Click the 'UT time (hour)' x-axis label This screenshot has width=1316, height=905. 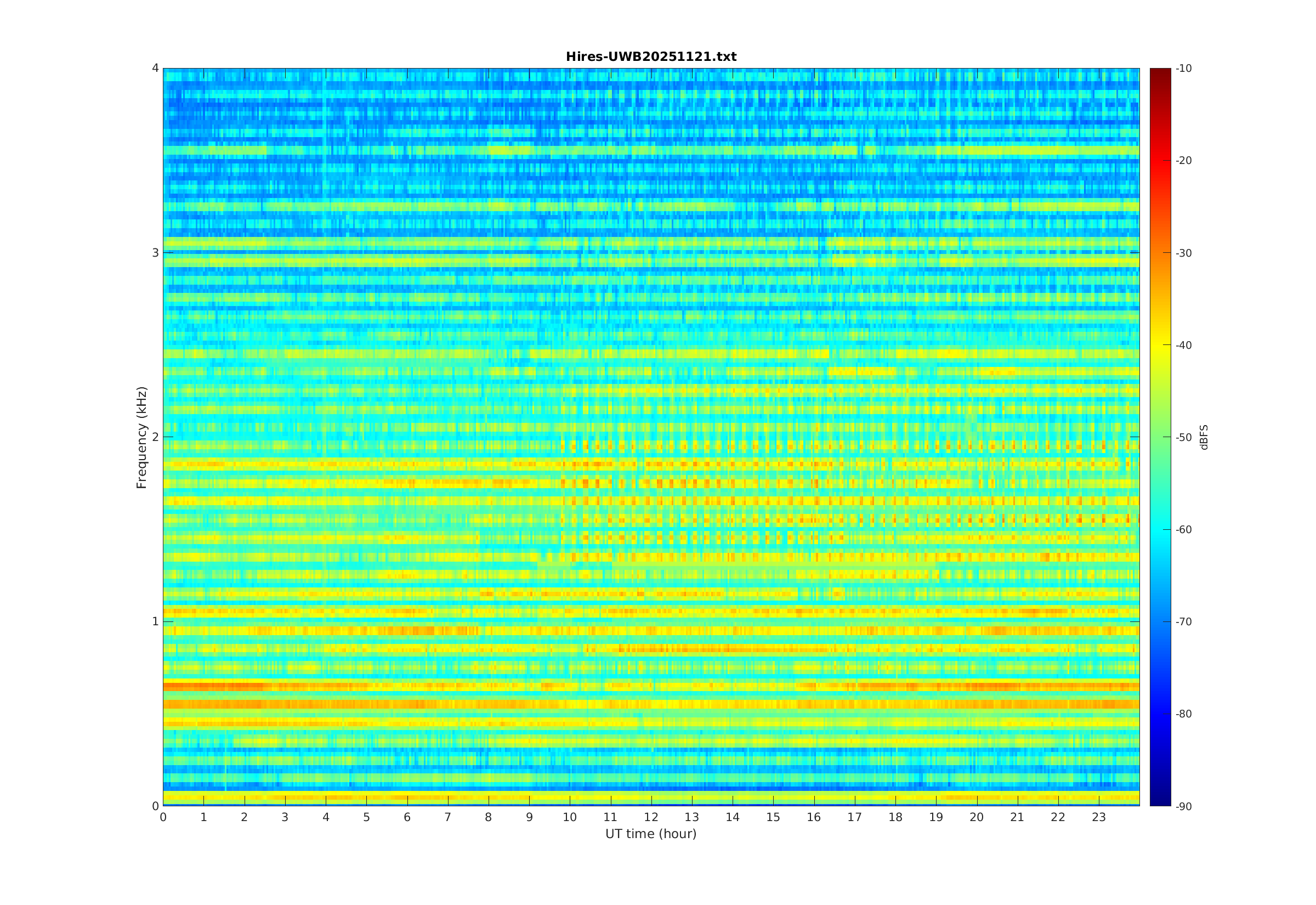[x=651, y=834]
